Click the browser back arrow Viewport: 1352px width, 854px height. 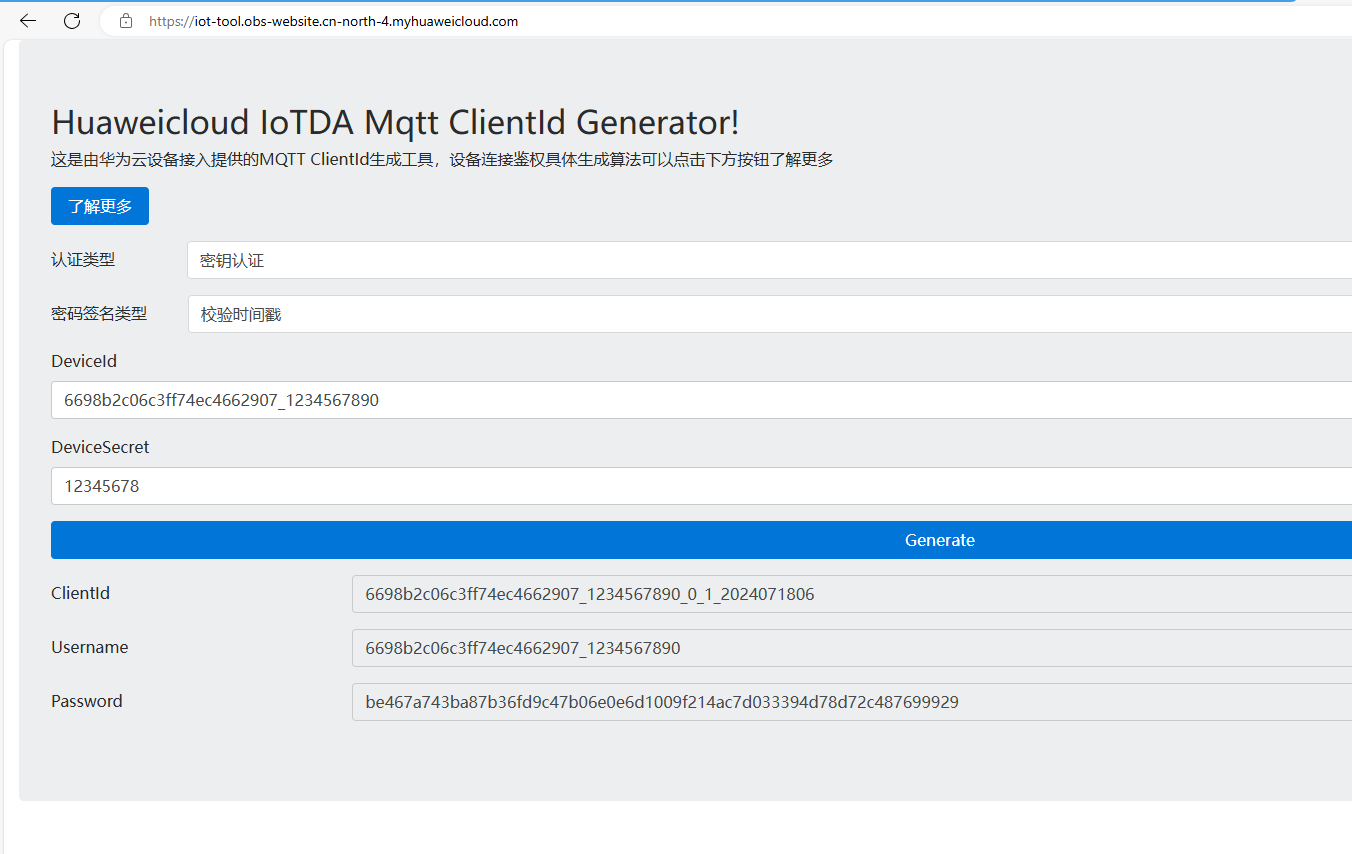point(28,21)
